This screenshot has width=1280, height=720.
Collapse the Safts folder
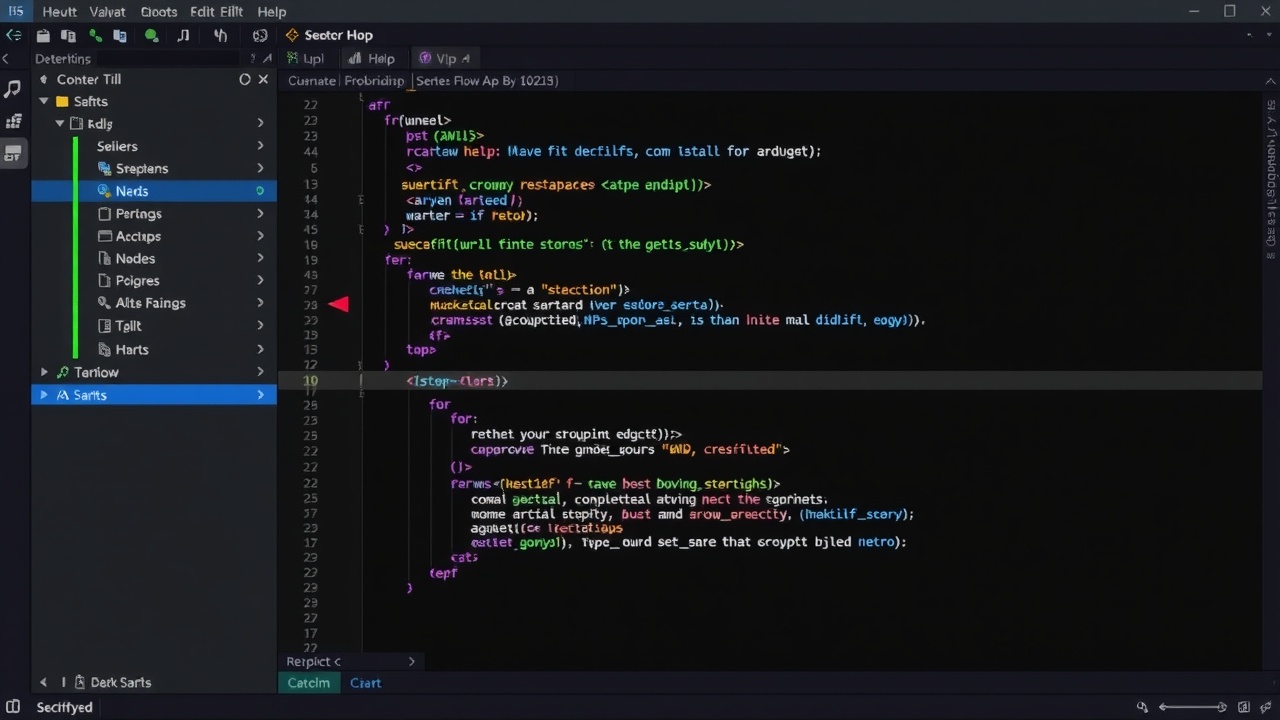pos(44,101)
